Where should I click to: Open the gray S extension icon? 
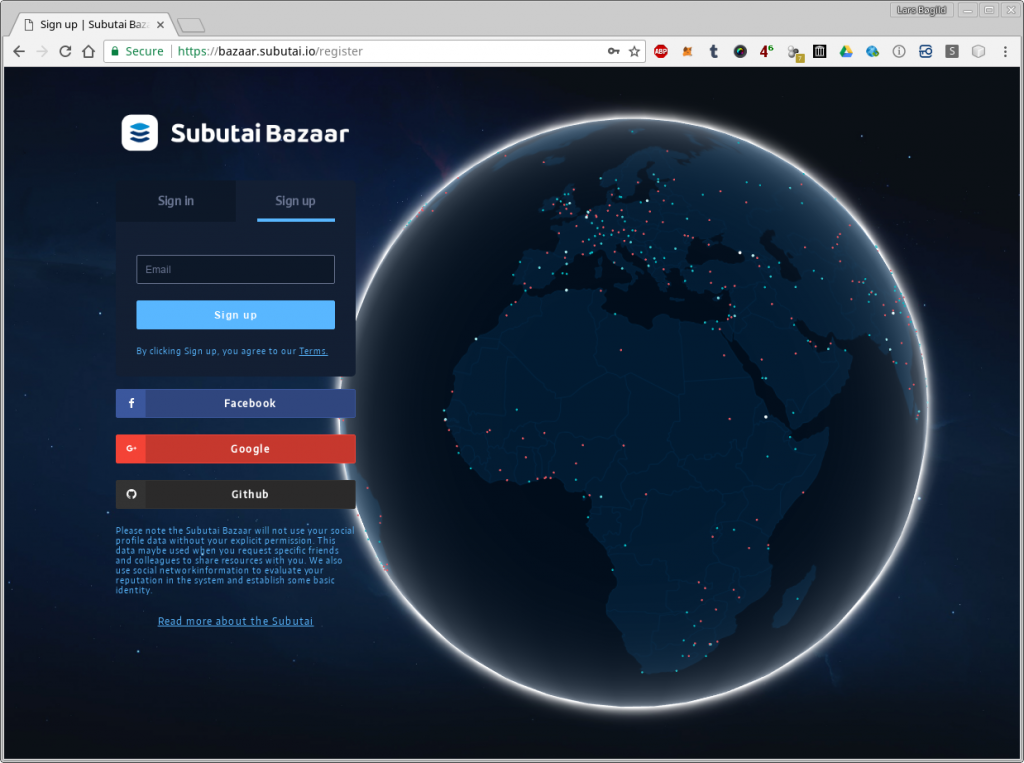(x=952, y=51)
